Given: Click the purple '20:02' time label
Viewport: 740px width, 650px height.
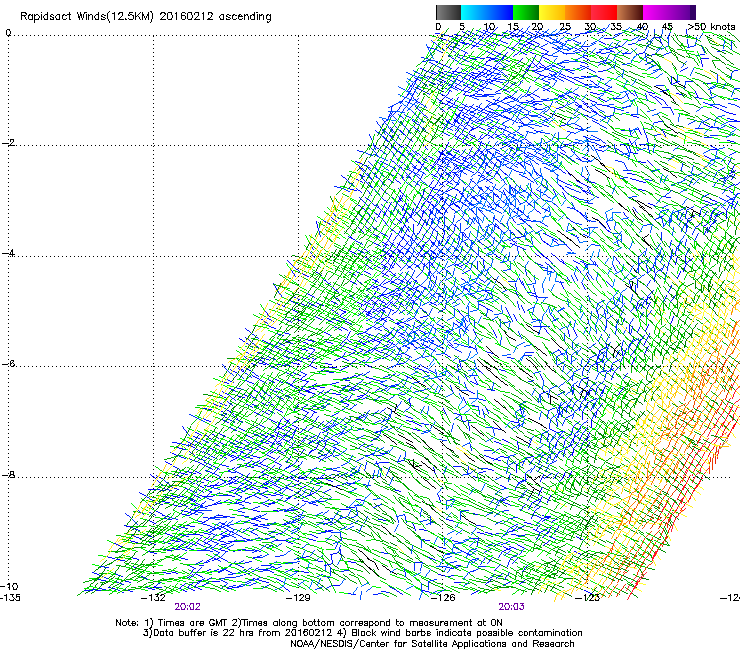Looking at the screenshot, I should click(187, 607).
